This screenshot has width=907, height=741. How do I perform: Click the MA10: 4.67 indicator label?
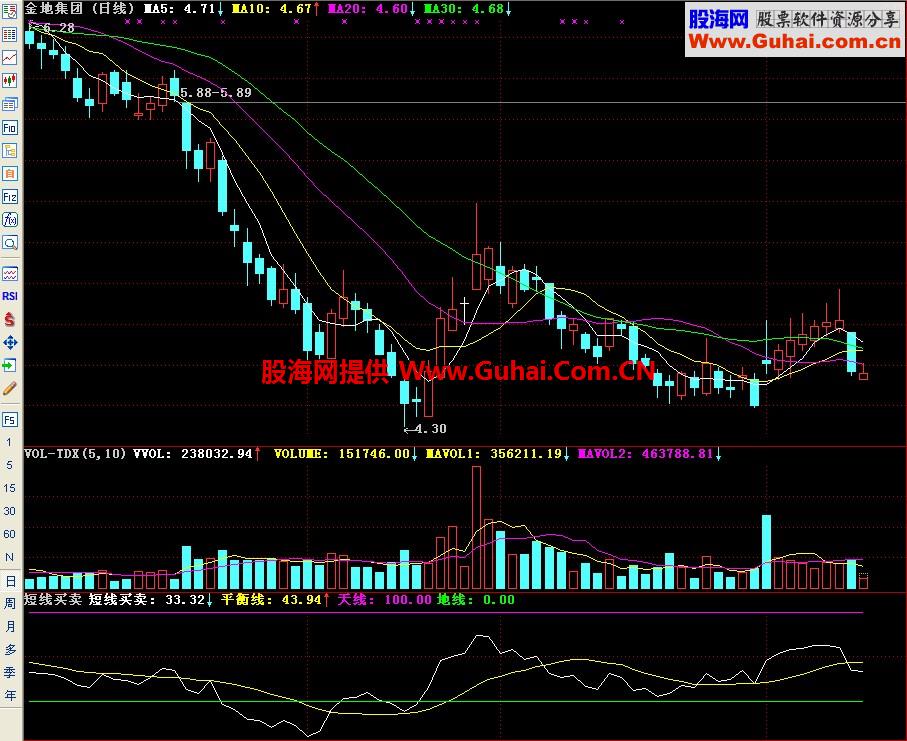(x=275, y=9)
